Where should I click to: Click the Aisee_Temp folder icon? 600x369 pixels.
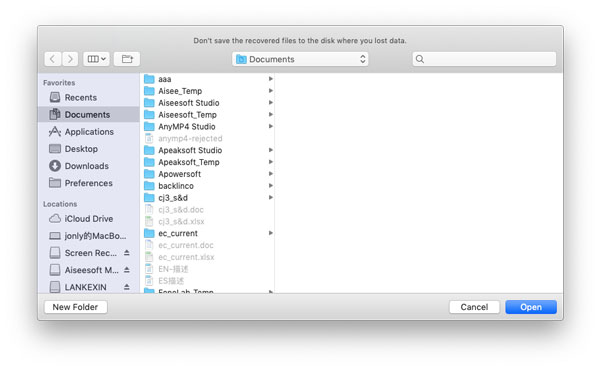[x=149, y=91]
